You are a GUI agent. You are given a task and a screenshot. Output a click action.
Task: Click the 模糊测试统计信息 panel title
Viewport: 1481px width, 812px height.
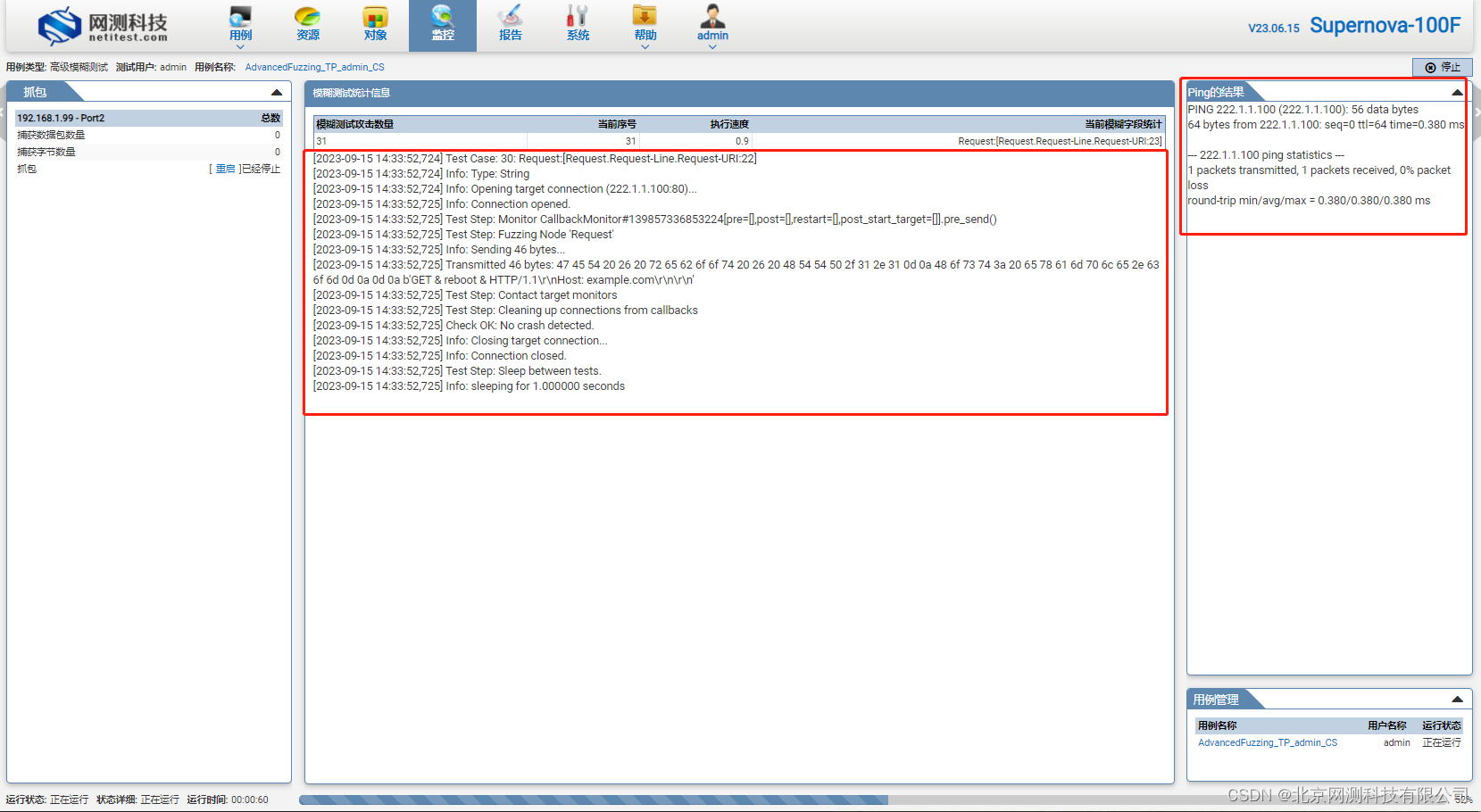coord(352,93)
